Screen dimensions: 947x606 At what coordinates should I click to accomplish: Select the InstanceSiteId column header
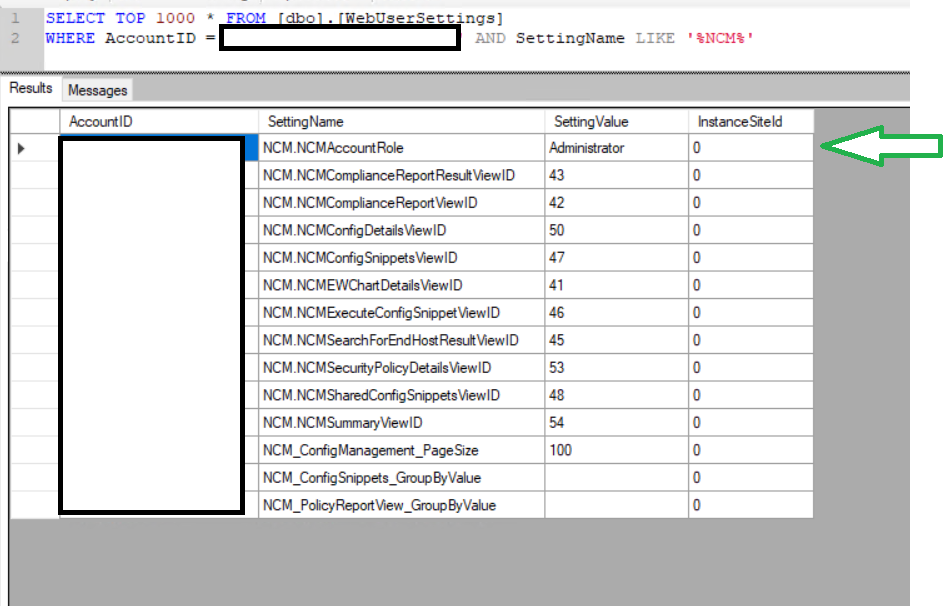(751, 121)
